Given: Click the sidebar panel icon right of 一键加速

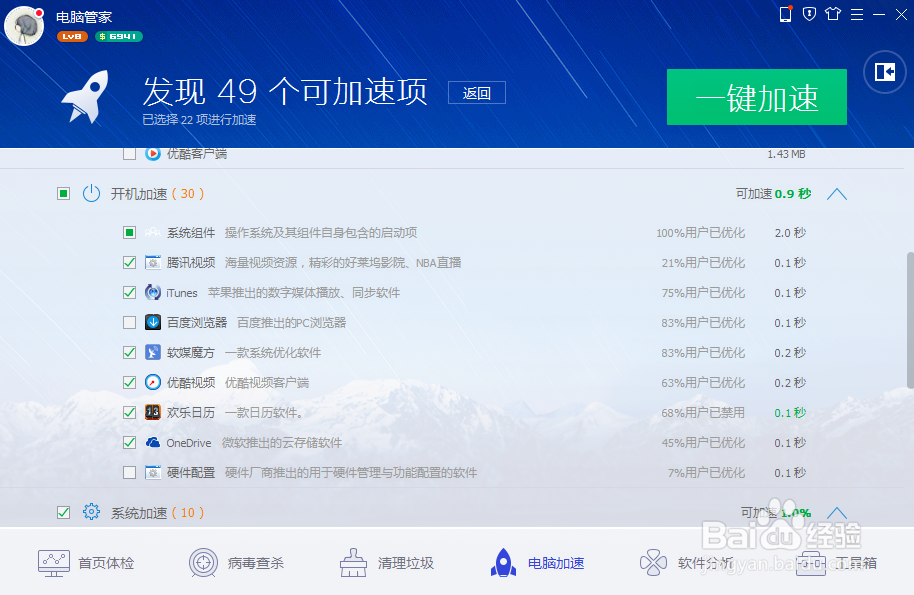Looking at the screenshot, I should 884,72.
